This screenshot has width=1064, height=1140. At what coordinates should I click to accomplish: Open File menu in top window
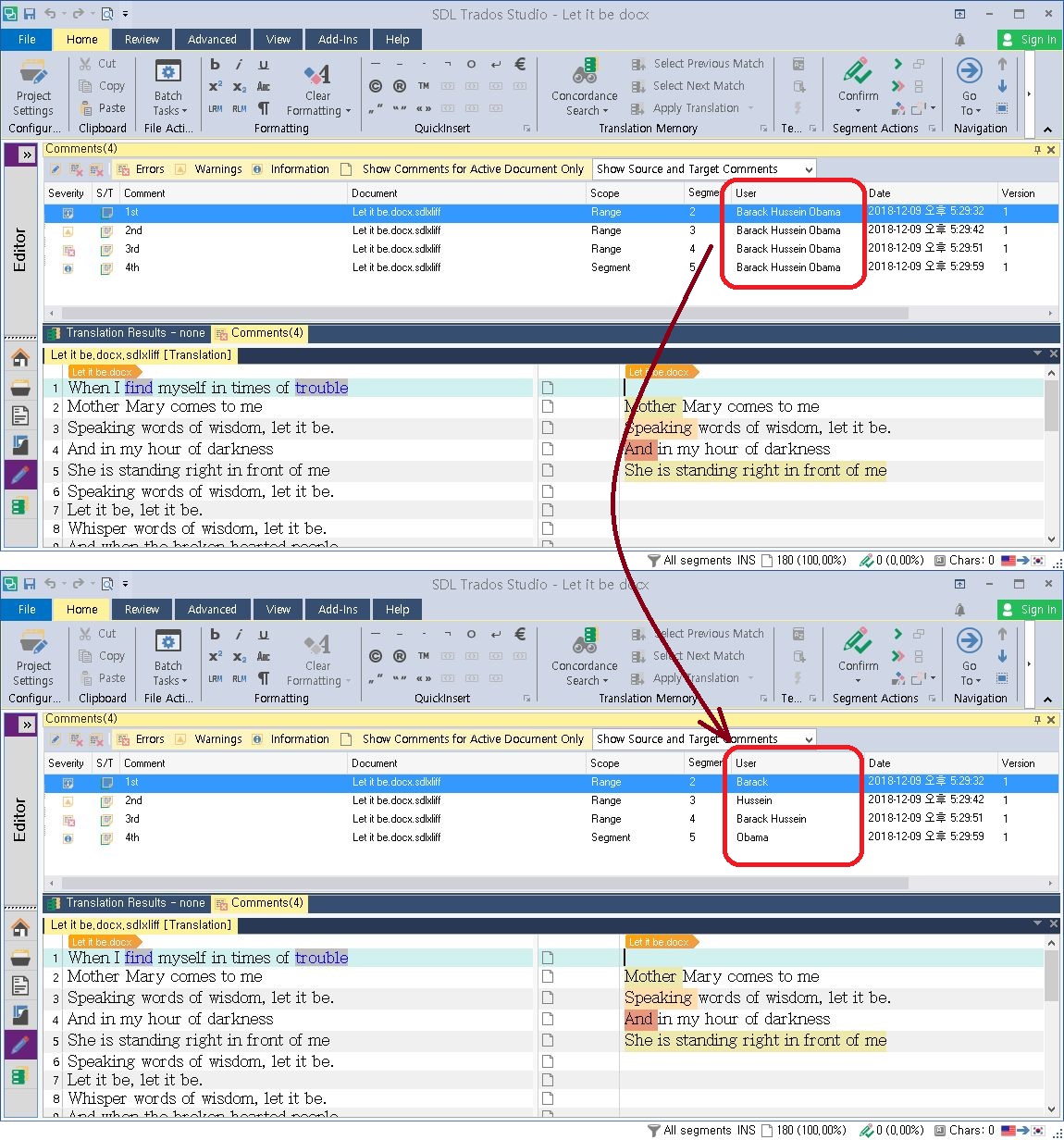pyautogui.click(x=27, y=40)
